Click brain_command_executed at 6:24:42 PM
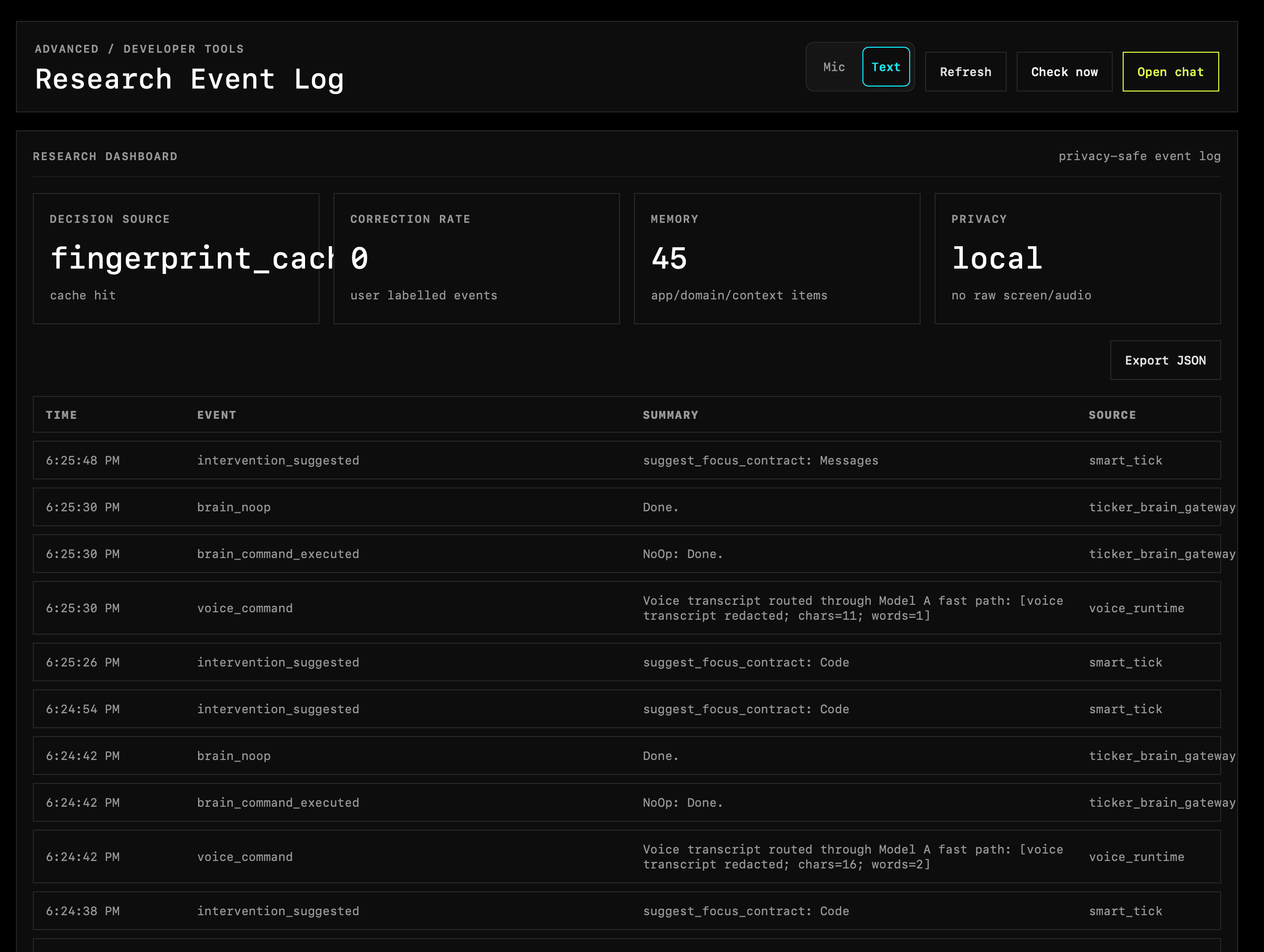 pyautogui.click(x=278, y=803)
